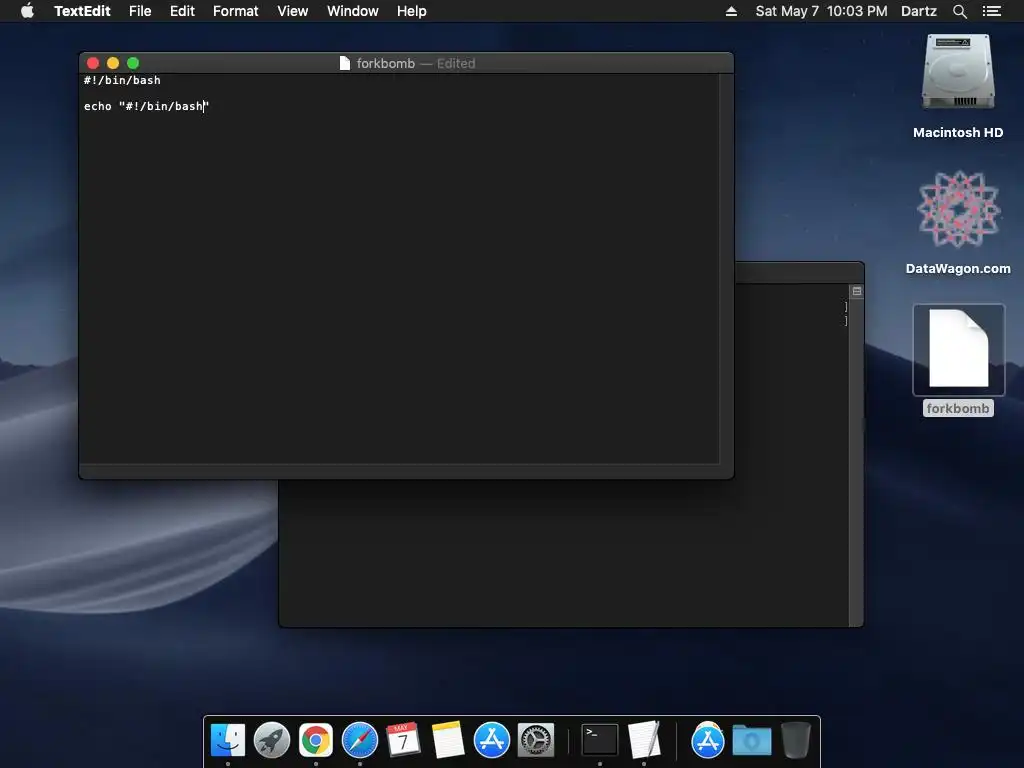Click the forkbomb document title icon
The height and width of the screenshot is (768, 1024).
(x=345, y=63)
